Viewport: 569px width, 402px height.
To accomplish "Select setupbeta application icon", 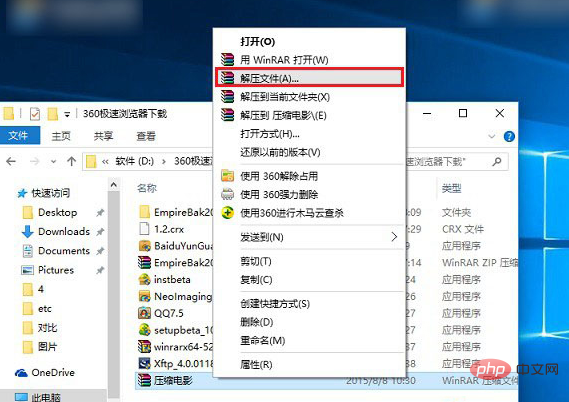I will (x=144, y=330).
